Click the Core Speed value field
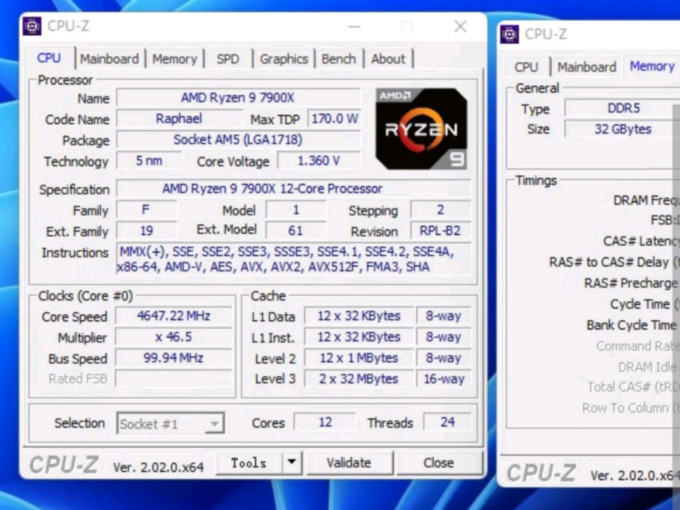Screen dimensions: 680x510 coord(173,316)
